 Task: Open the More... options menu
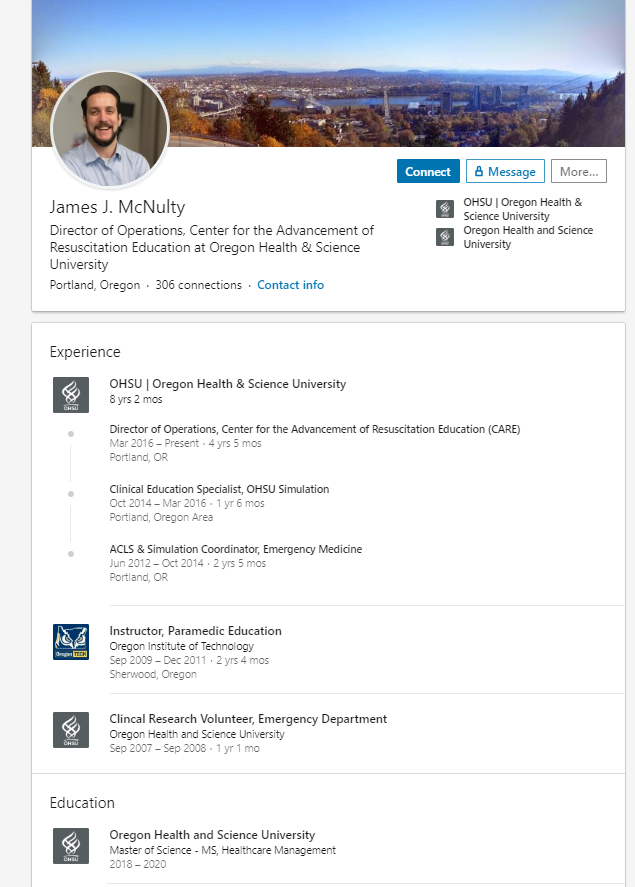click(x=578, y=171)
